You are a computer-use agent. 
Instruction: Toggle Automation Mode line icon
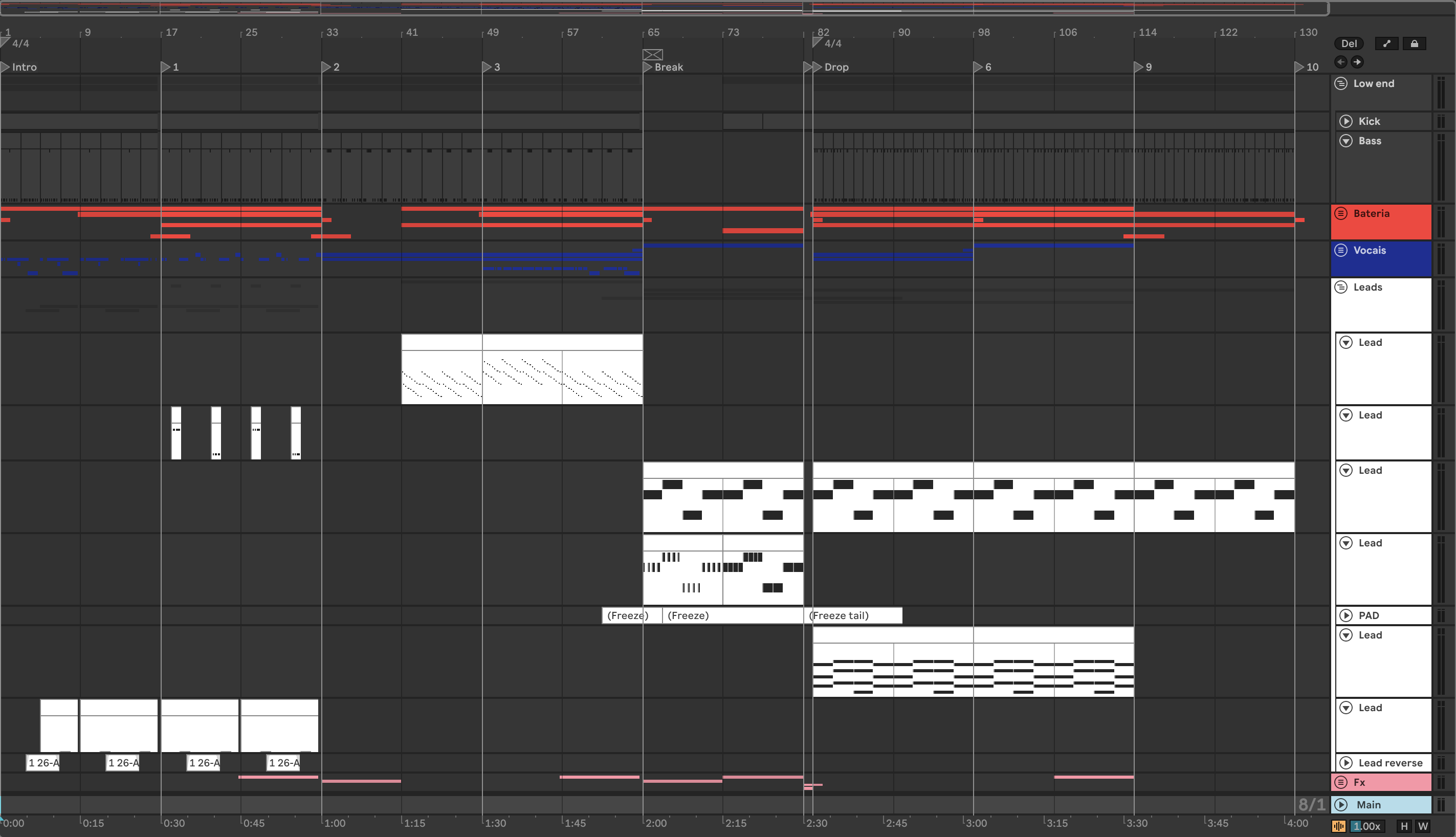[x=1386, y=43]
